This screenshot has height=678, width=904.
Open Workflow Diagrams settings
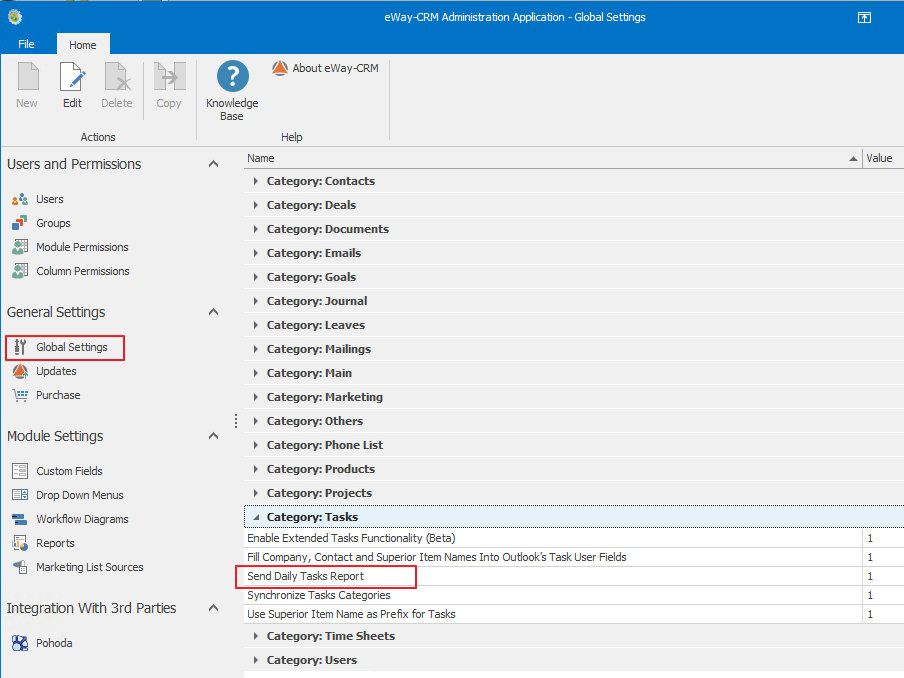coord(82,519)
